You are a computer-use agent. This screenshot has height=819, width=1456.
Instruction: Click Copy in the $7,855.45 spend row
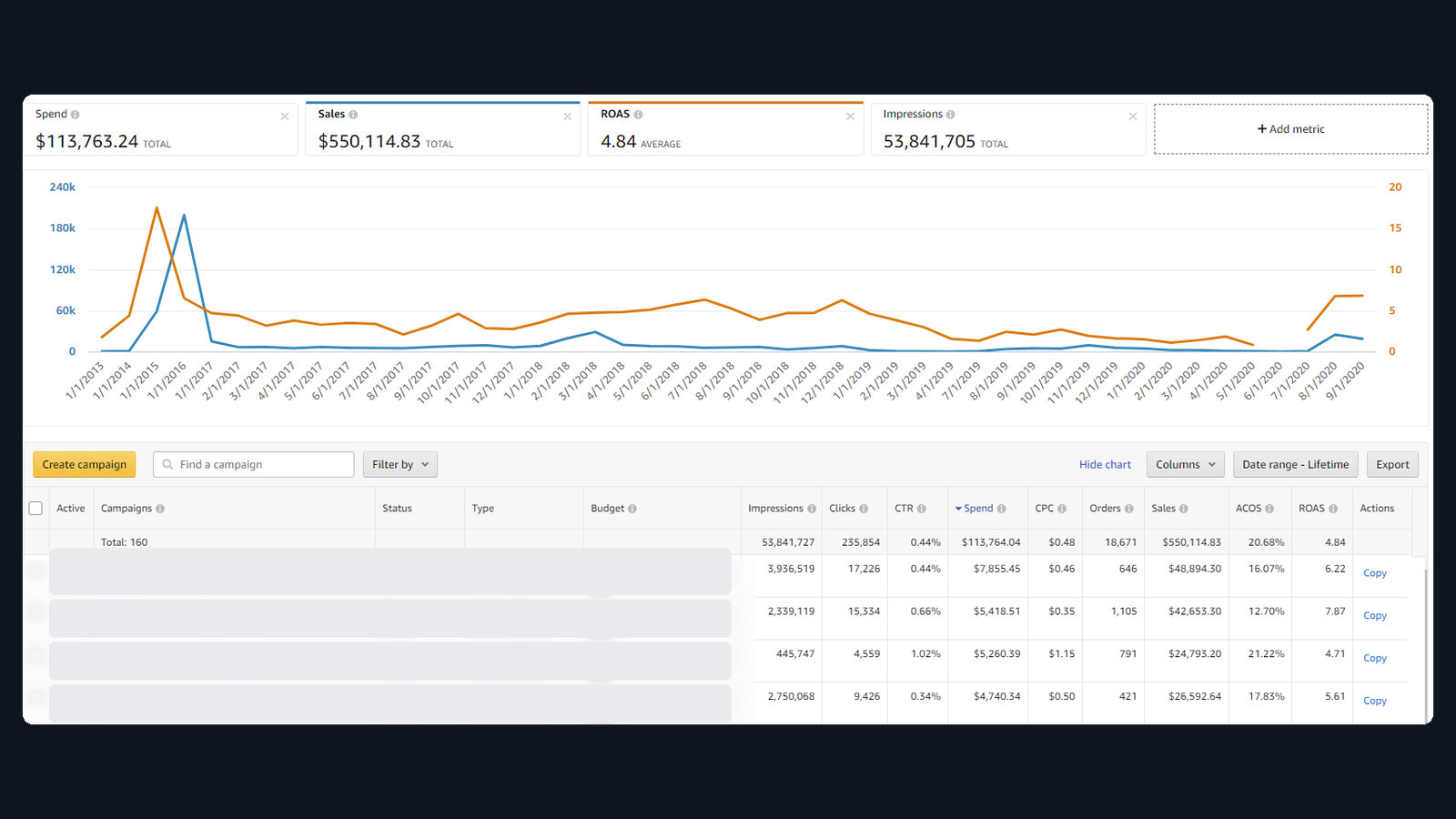tap(1375, 573)
